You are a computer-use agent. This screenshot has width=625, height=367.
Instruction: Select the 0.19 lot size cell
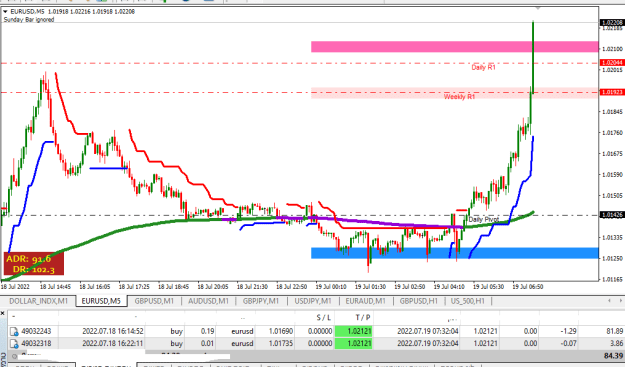(208, 332)
